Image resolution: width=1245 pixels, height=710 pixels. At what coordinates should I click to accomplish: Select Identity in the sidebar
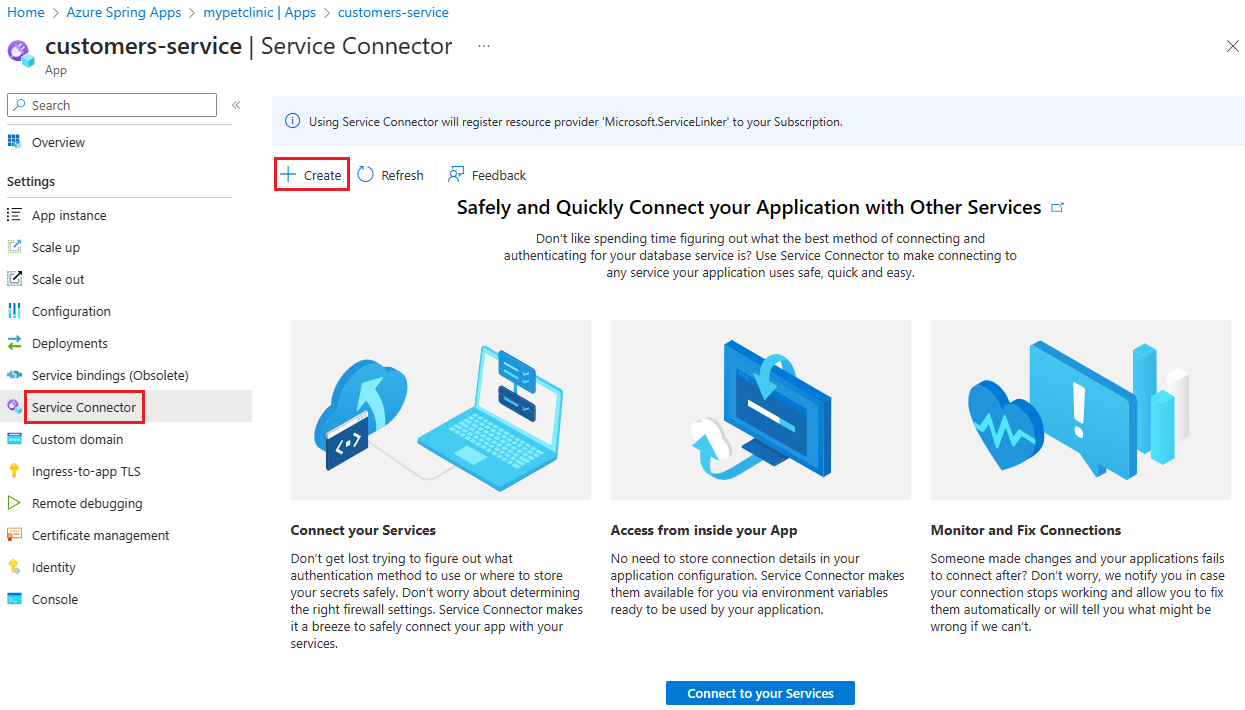[x=52, y=567]
